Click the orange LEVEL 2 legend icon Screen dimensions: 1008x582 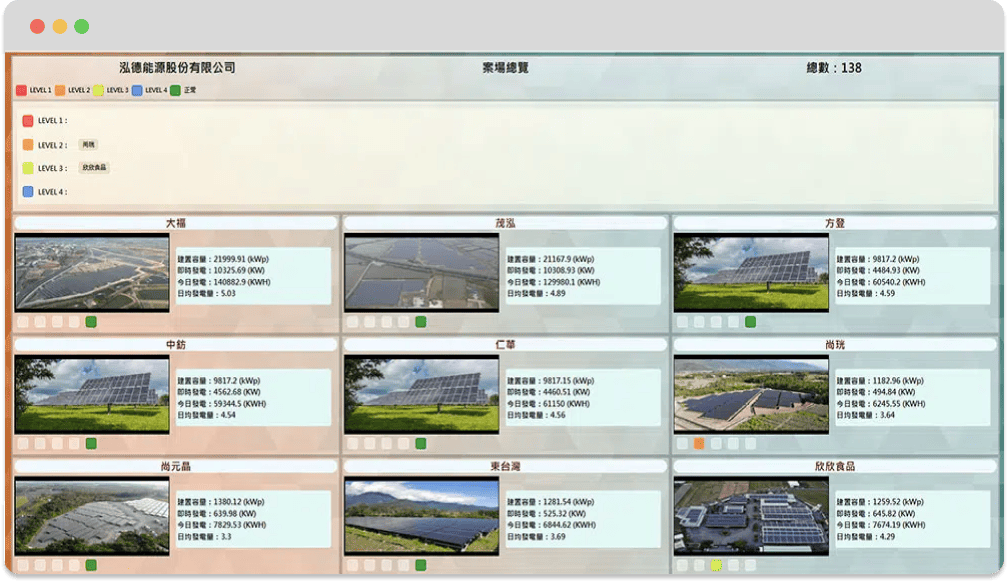[60, 90]
